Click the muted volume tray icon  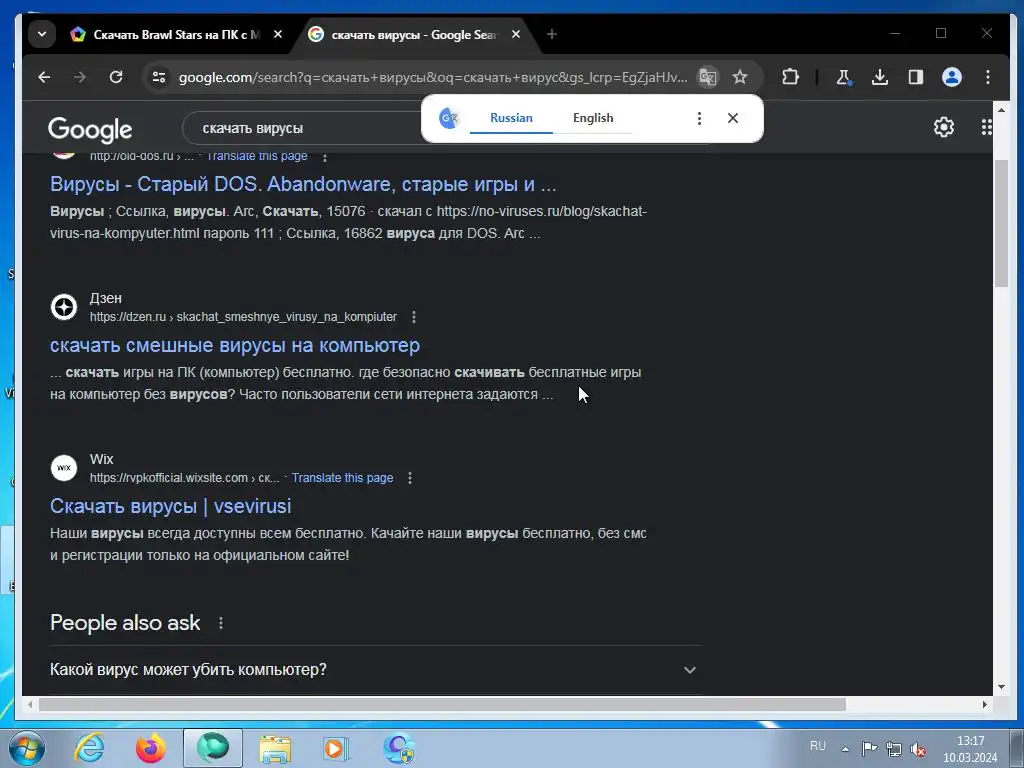[x=918, y=749]
